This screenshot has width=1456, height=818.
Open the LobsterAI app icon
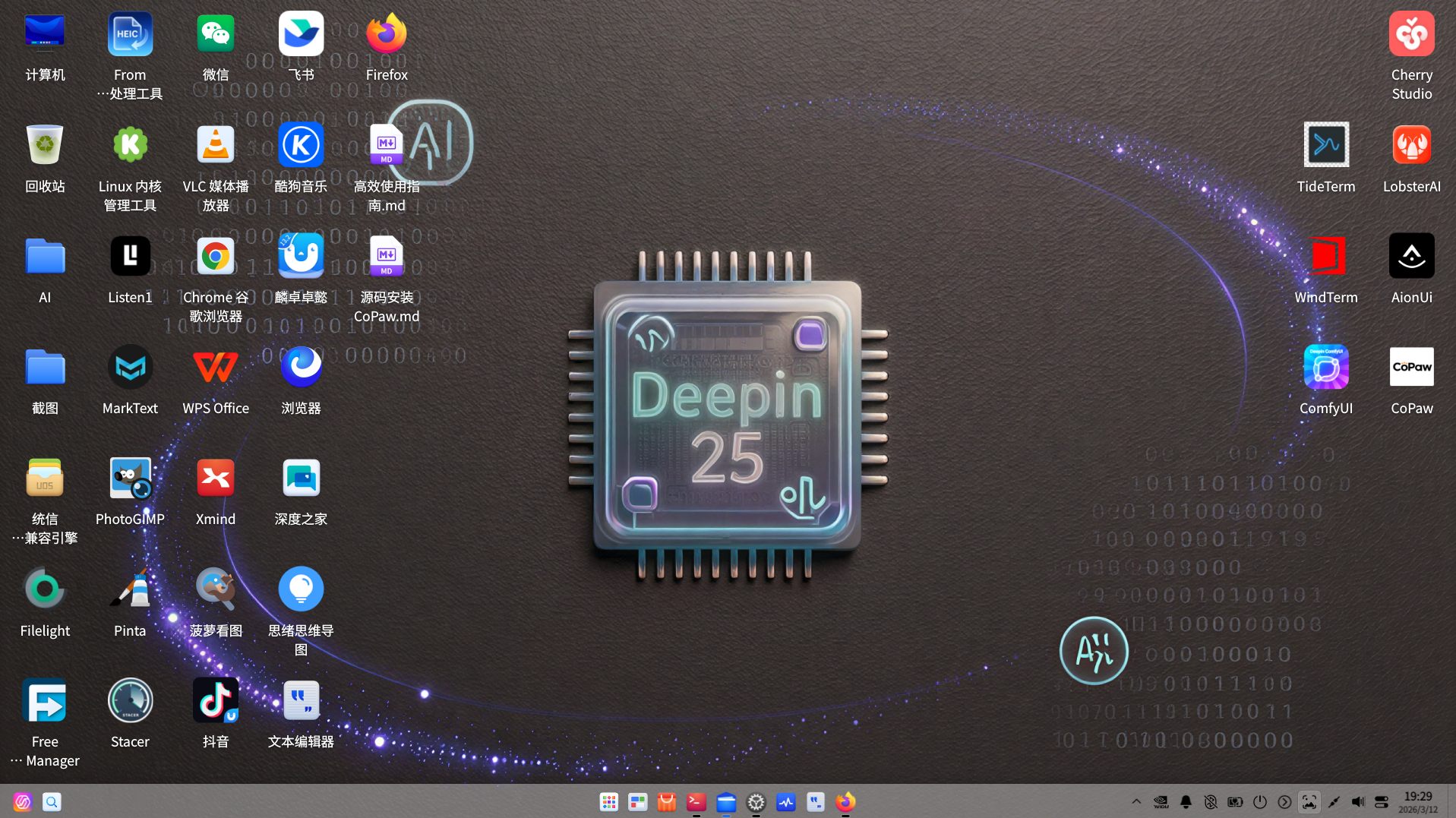(1411, 144)
